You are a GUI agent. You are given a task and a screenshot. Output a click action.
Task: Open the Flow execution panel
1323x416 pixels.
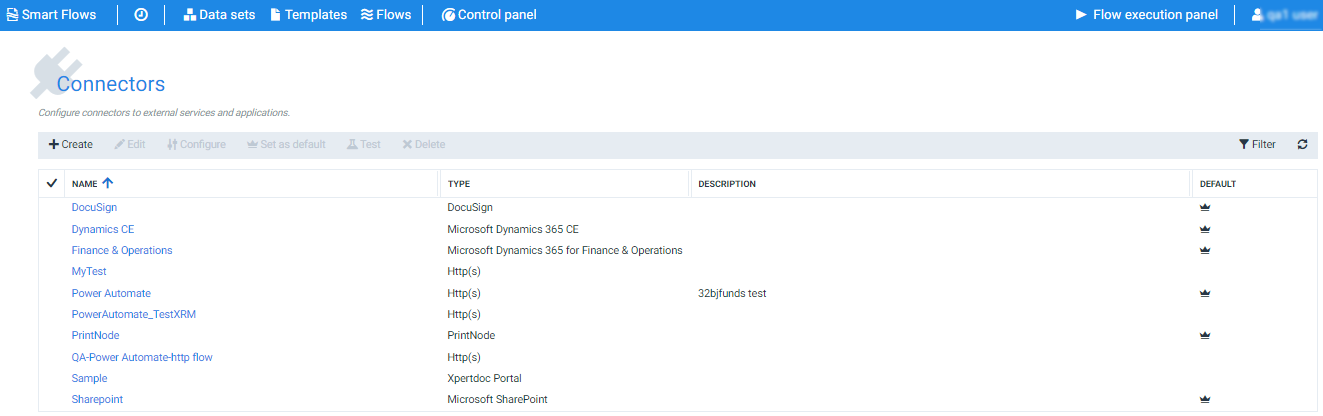(1146, 15)
